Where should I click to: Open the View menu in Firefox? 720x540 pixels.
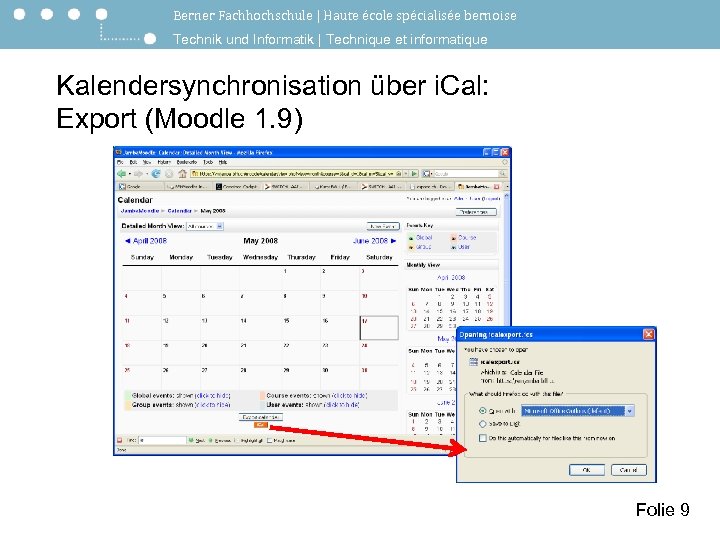pos(147,162)
